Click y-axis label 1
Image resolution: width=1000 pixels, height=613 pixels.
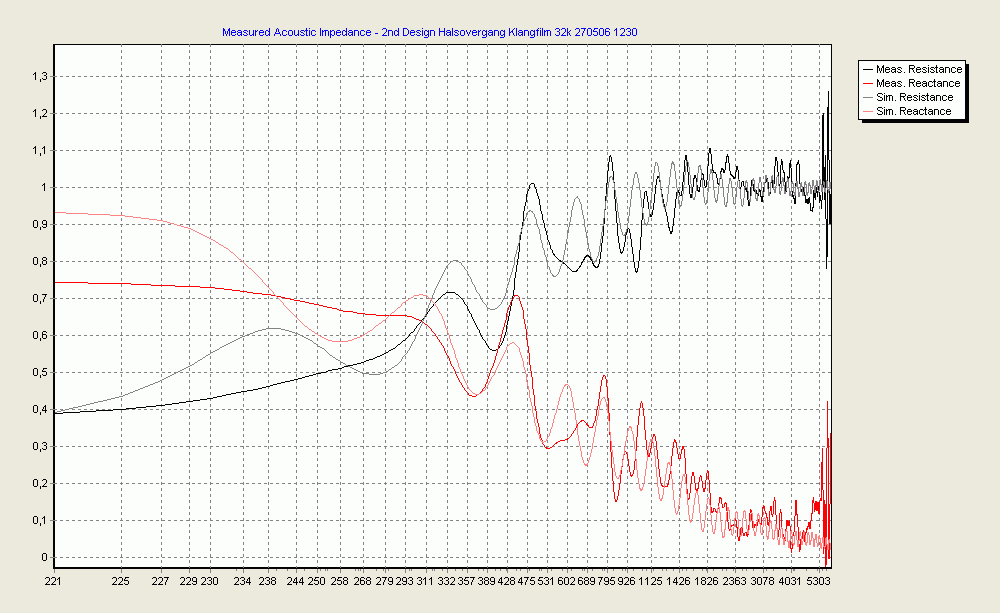45,188
